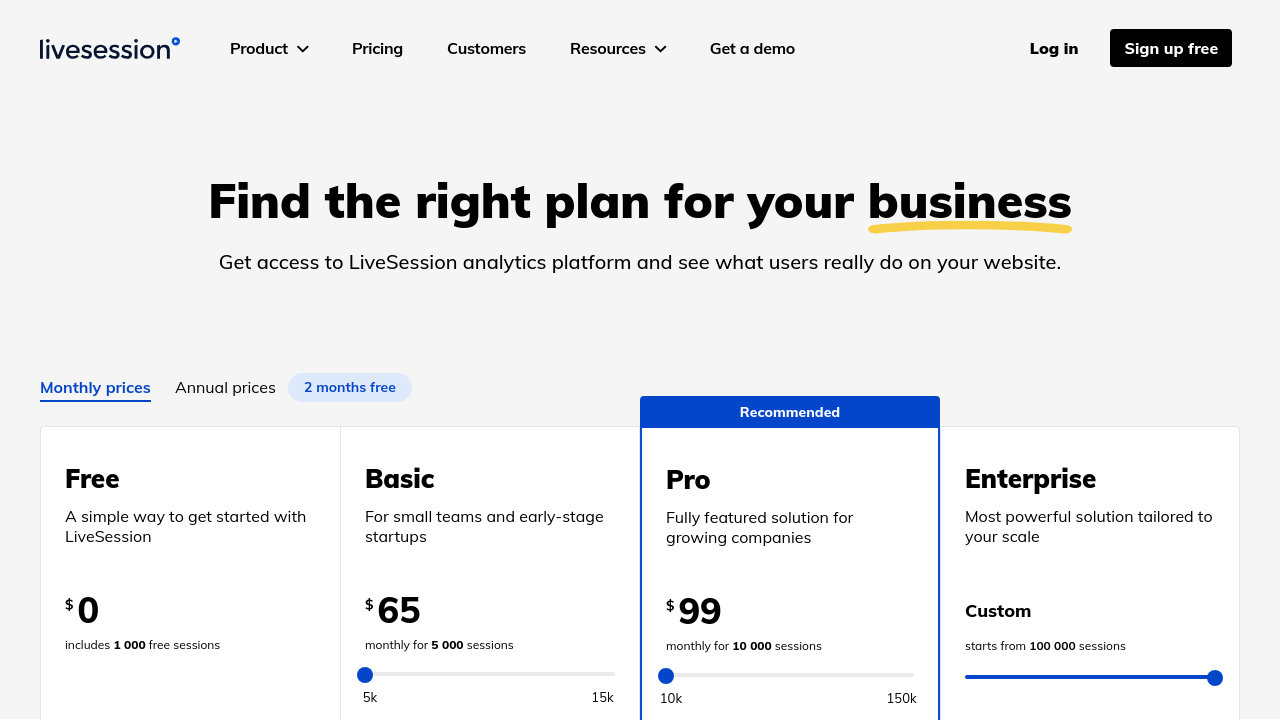Click the Recommended banner on Pro
This screenshot has width=1280, height=720.
[x=790, y=412]
